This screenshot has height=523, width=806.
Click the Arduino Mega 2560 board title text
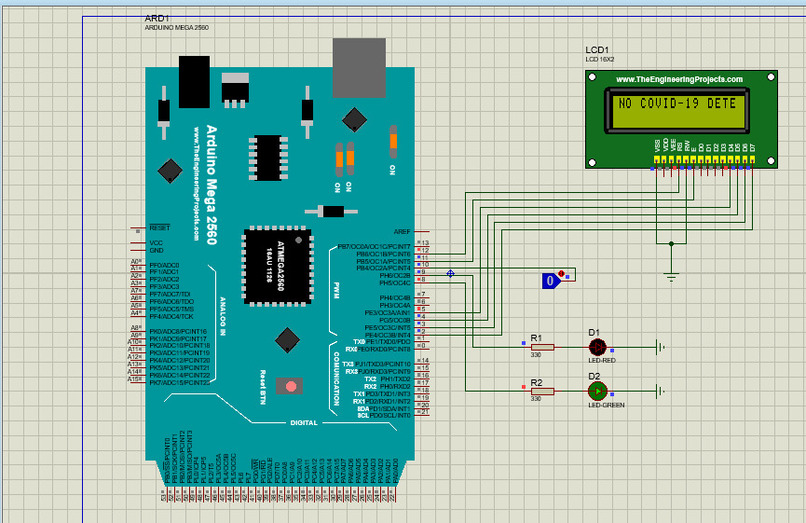[x=211, y=185]
